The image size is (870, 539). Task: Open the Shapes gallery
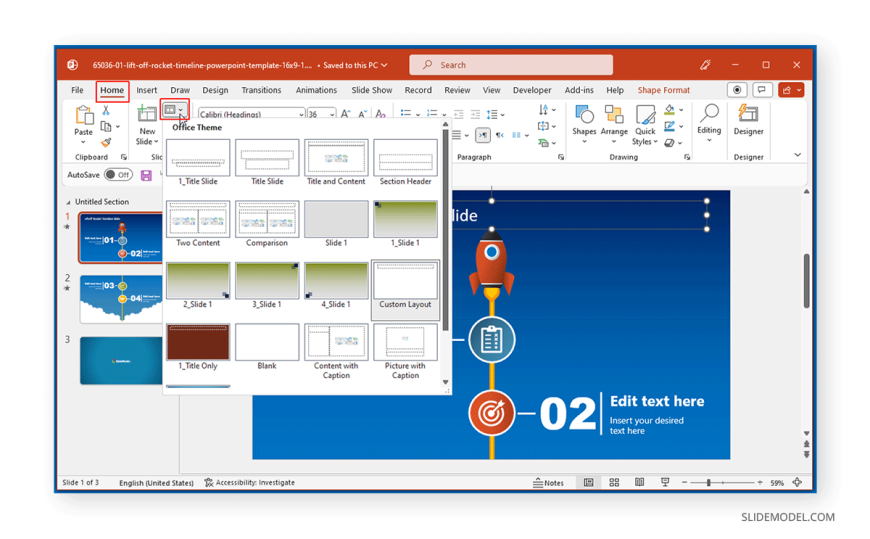pos(584,120)
